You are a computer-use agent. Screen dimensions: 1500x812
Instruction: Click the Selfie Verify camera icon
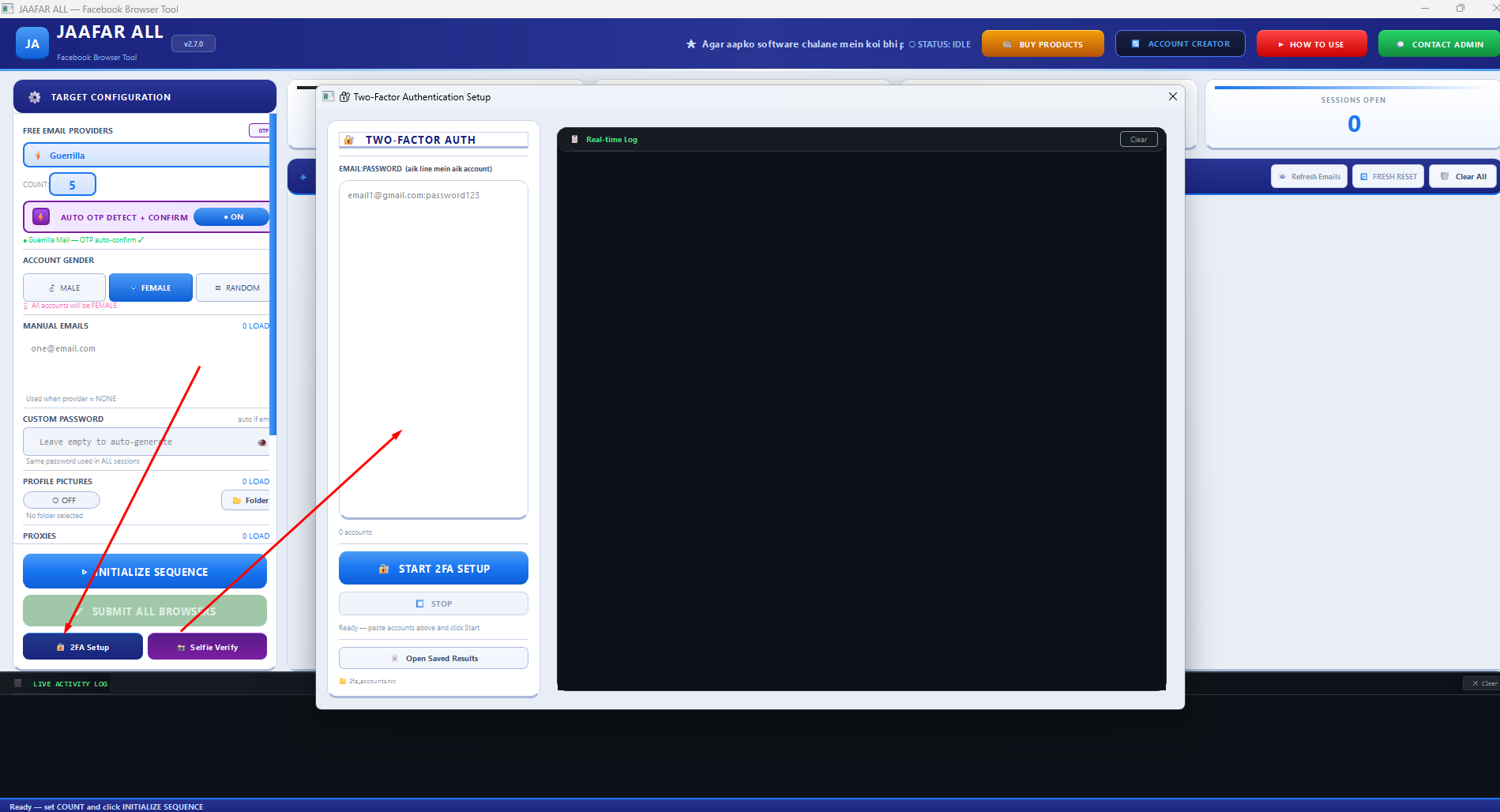click(181, 647)
